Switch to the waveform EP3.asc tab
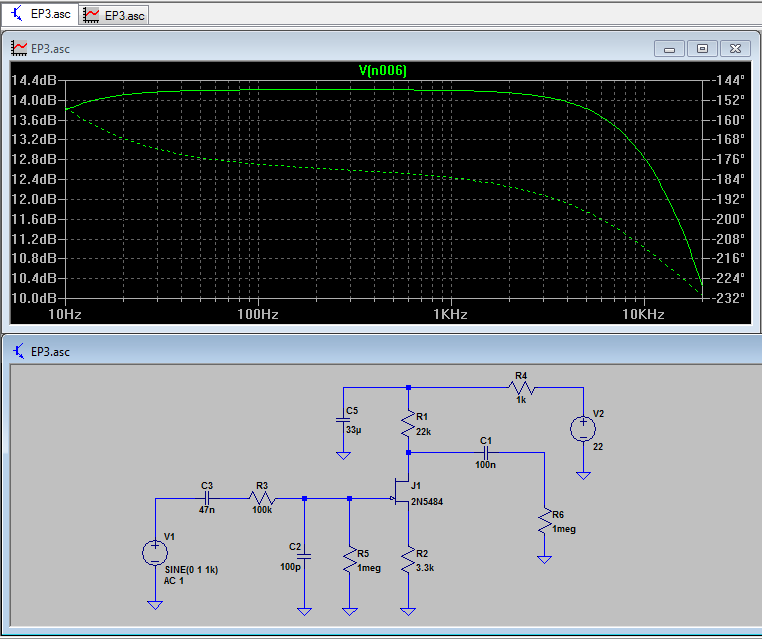 (x=115, y=14)
